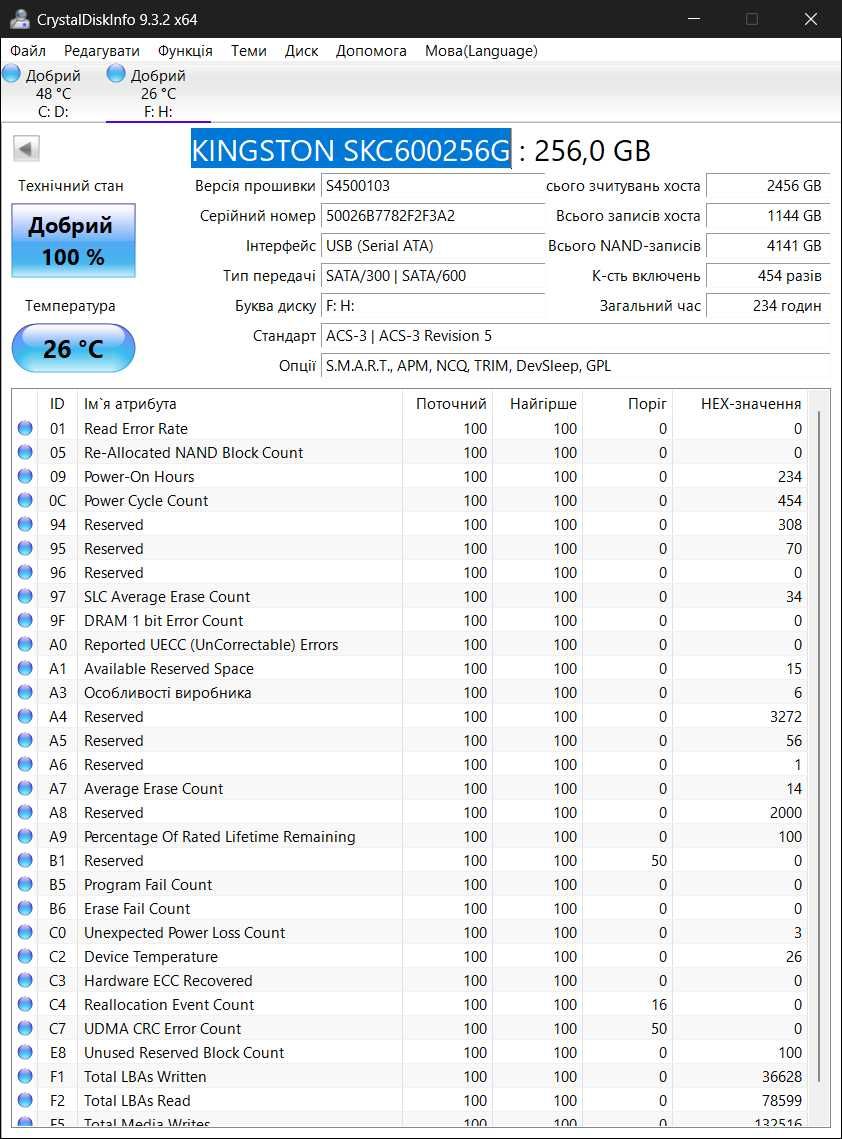Image resolution: width=842 pixels, height=1139 pixels.
Task: Click status orb of Power Cycle Count row
Action: coord(25,500)
